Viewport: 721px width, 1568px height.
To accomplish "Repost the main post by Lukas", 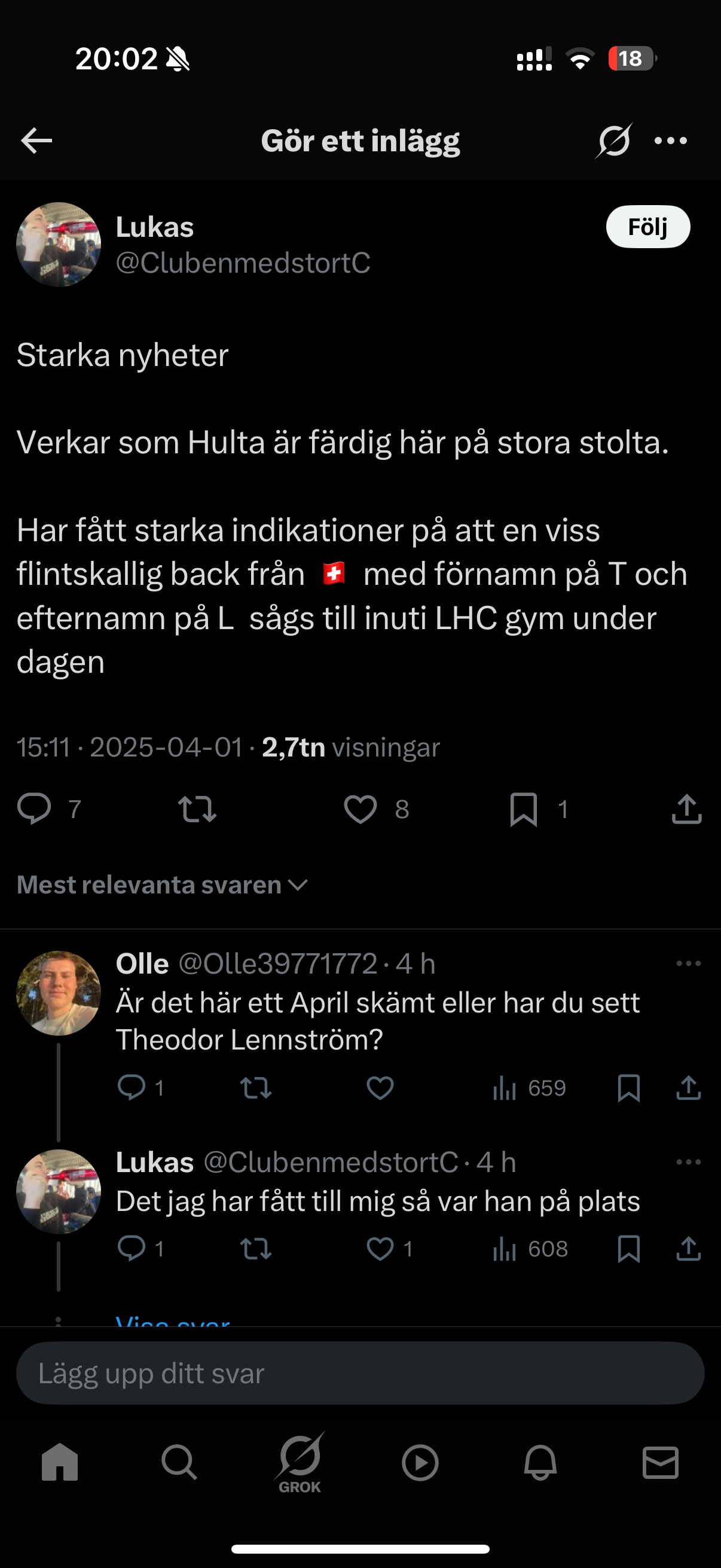I will (197, 809).
